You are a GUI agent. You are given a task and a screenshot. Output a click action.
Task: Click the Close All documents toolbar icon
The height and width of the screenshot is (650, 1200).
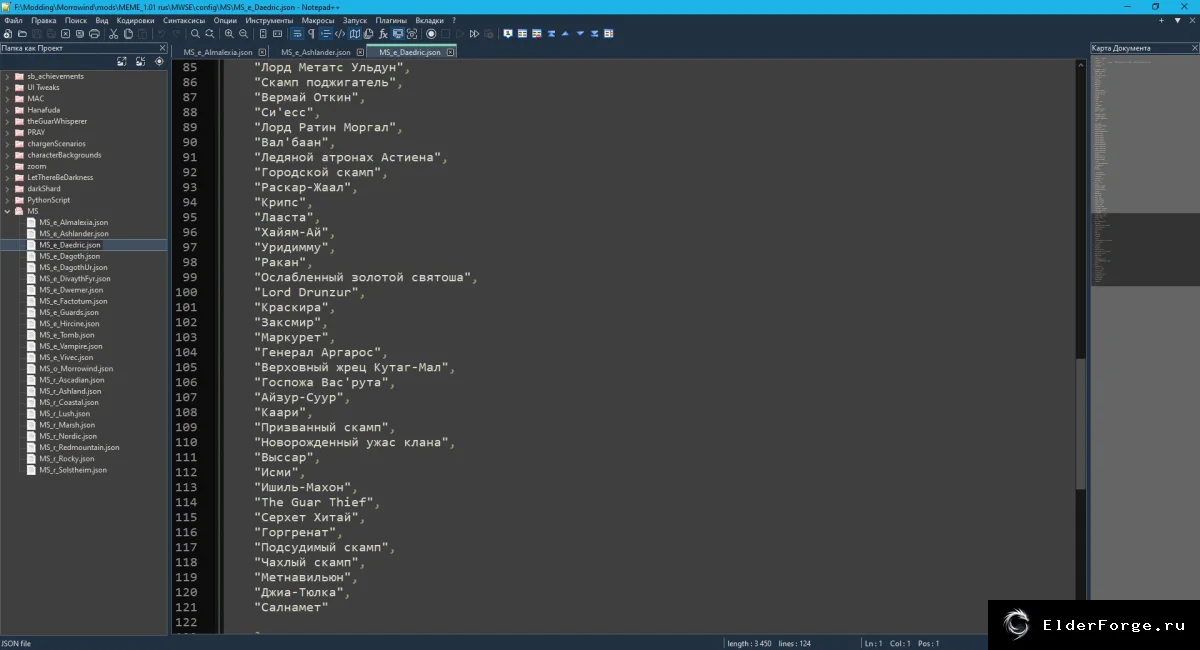tap(80, 34)
